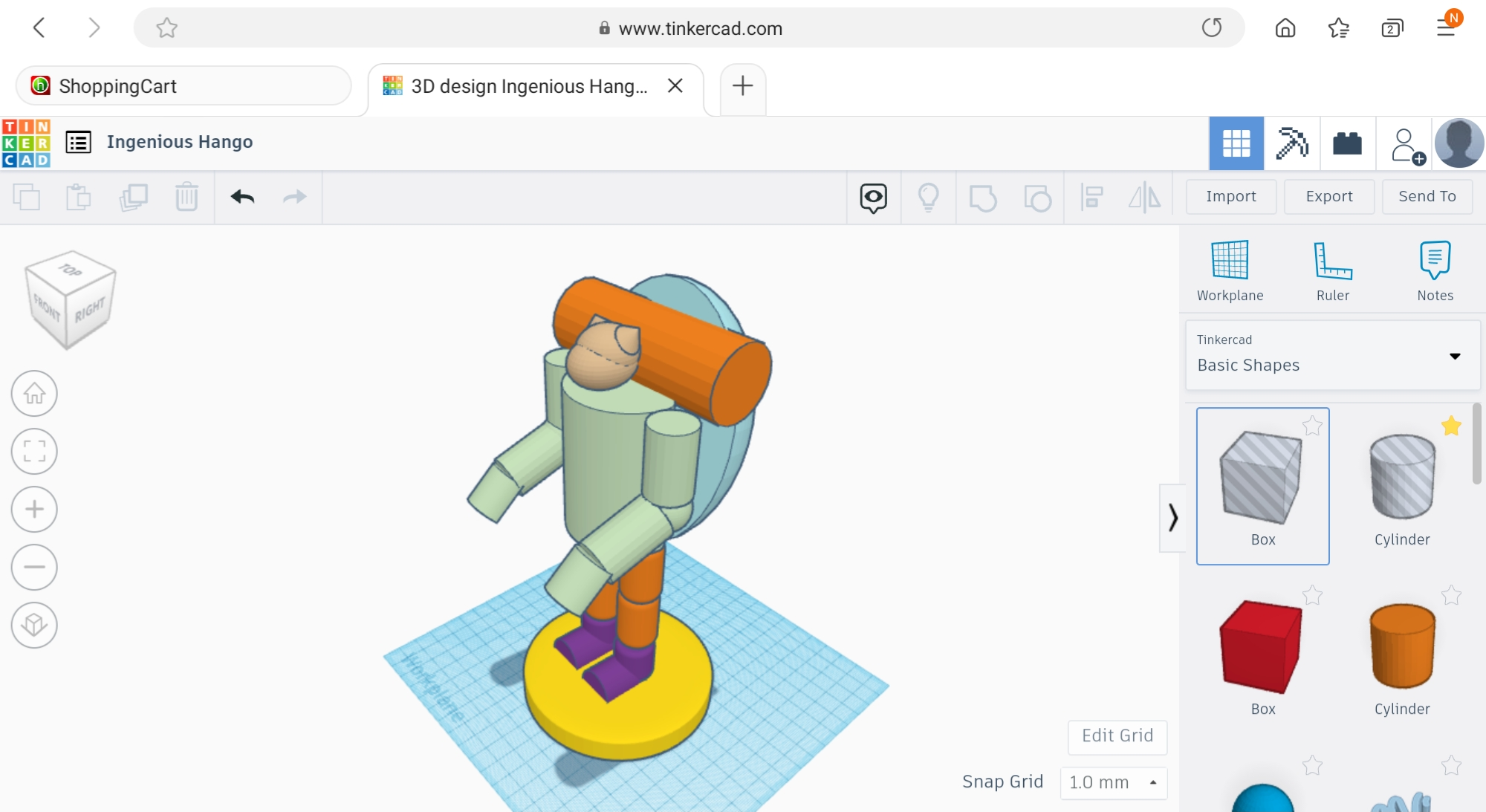Click the Undo arrow

(242, 197)
